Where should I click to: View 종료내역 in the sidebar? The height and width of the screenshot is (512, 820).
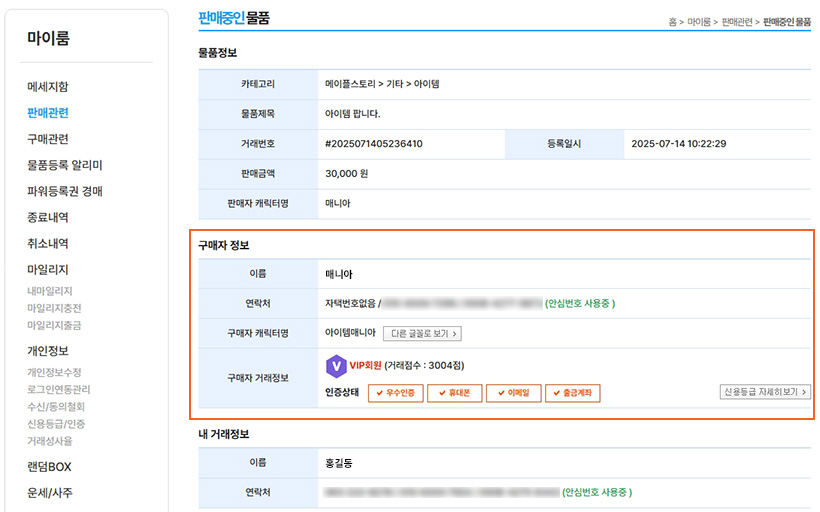pyautogui.click(x=48, y=217)
